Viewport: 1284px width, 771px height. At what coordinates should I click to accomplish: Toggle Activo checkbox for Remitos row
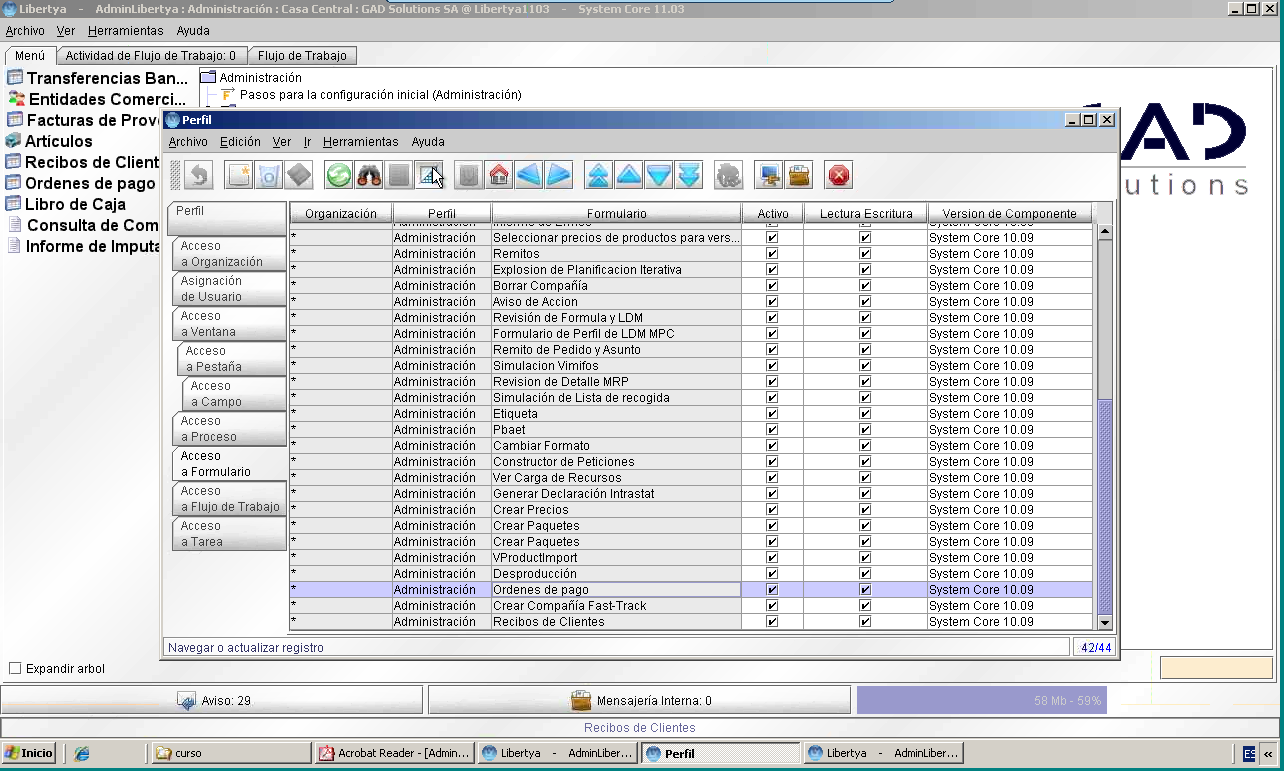(x=772, y=254)
